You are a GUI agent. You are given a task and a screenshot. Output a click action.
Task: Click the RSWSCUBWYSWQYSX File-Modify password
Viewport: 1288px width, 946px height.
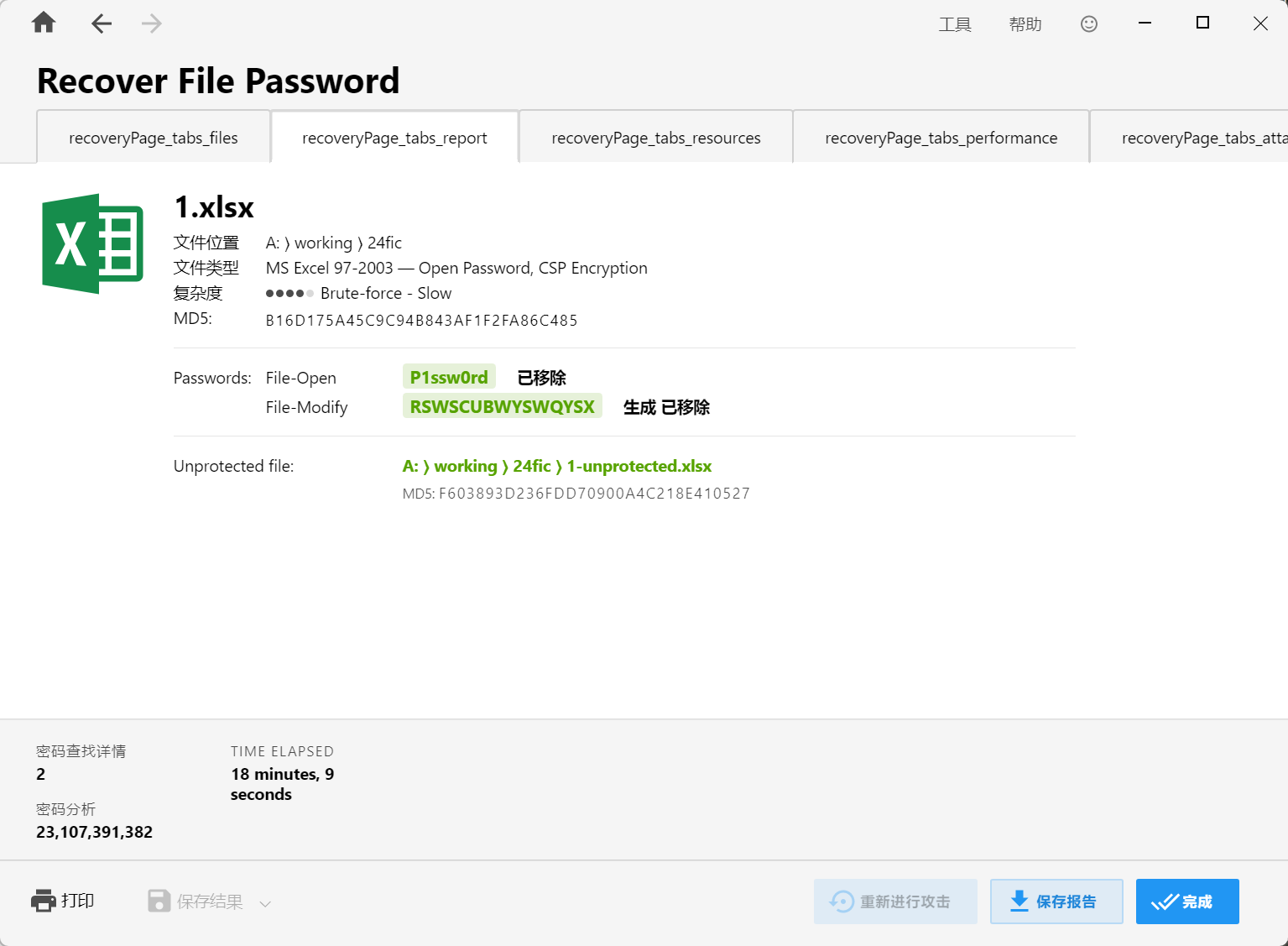pos(502,407)
